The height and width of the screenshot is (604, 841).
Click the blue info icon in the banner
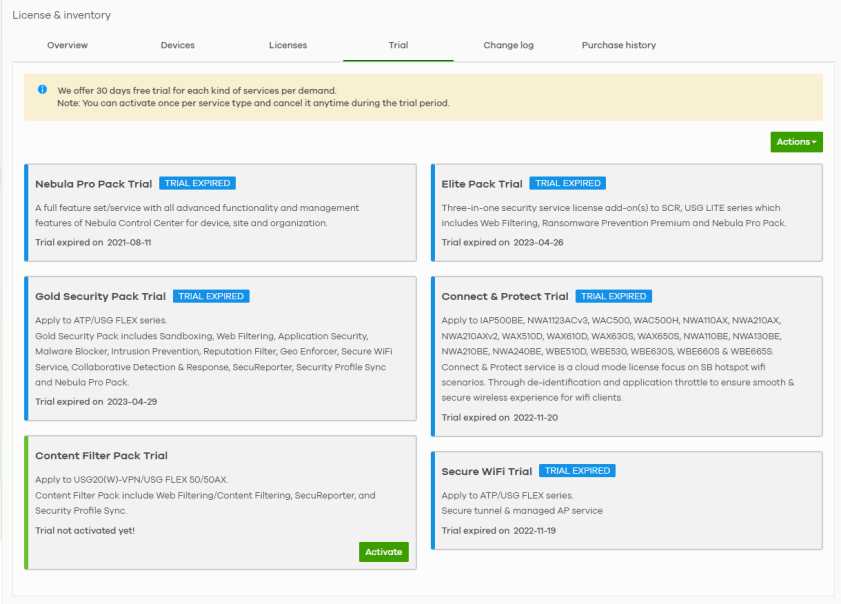(x=42, y=90)
